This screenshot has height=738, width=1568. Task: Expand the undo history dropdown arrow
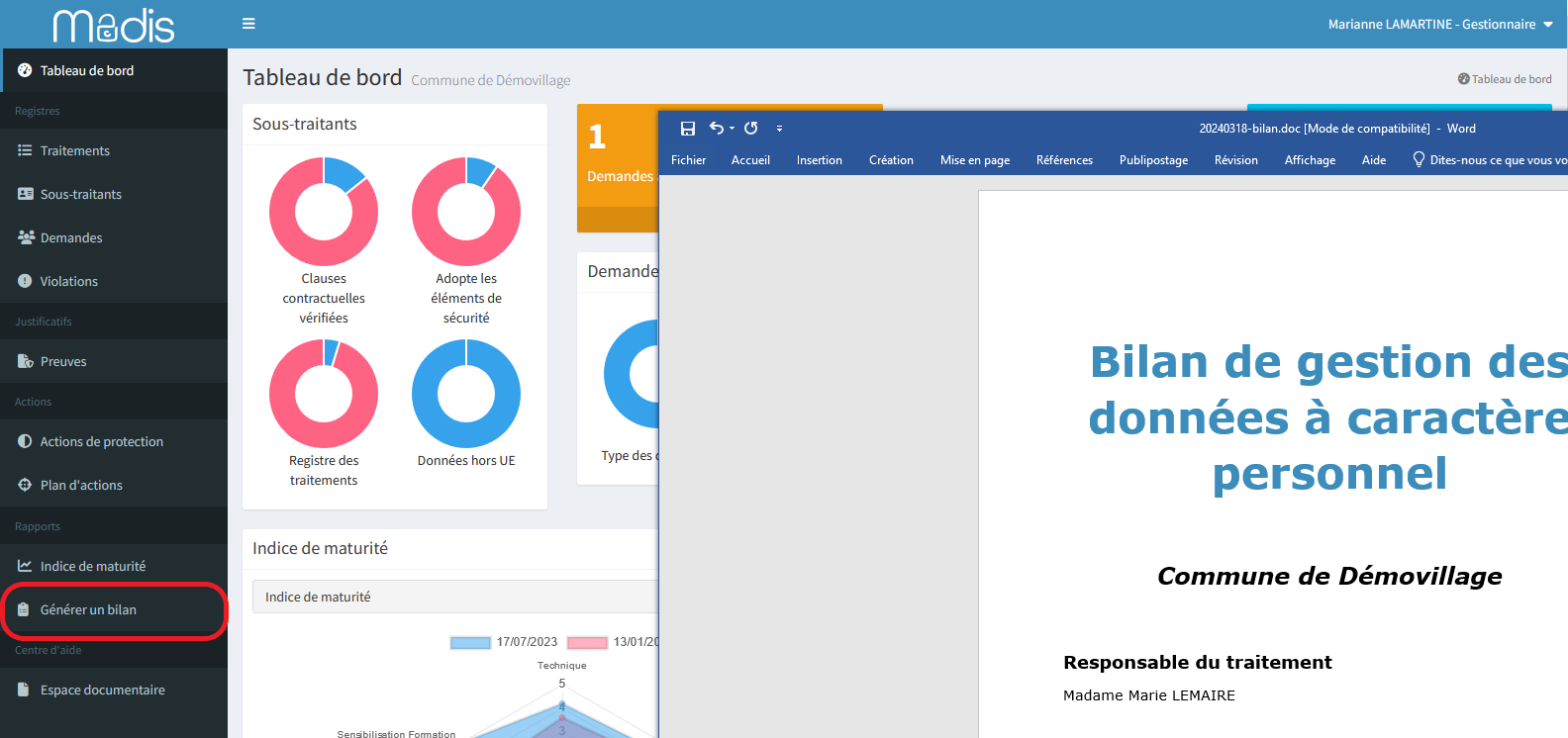point(733,129)
